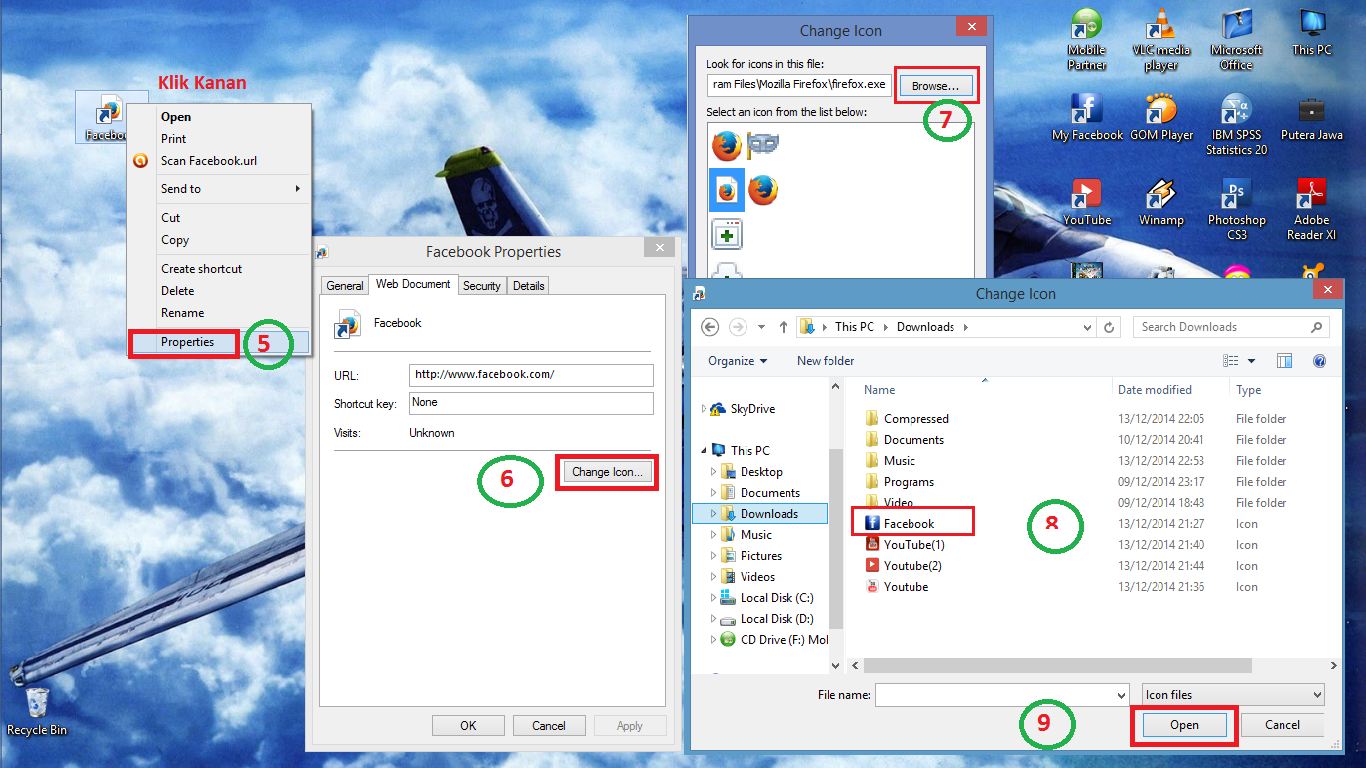This screenshot has height=768, width=1366.
Task: Pick the highlighted Firefox document icon
Action: [x=727, y=189]
